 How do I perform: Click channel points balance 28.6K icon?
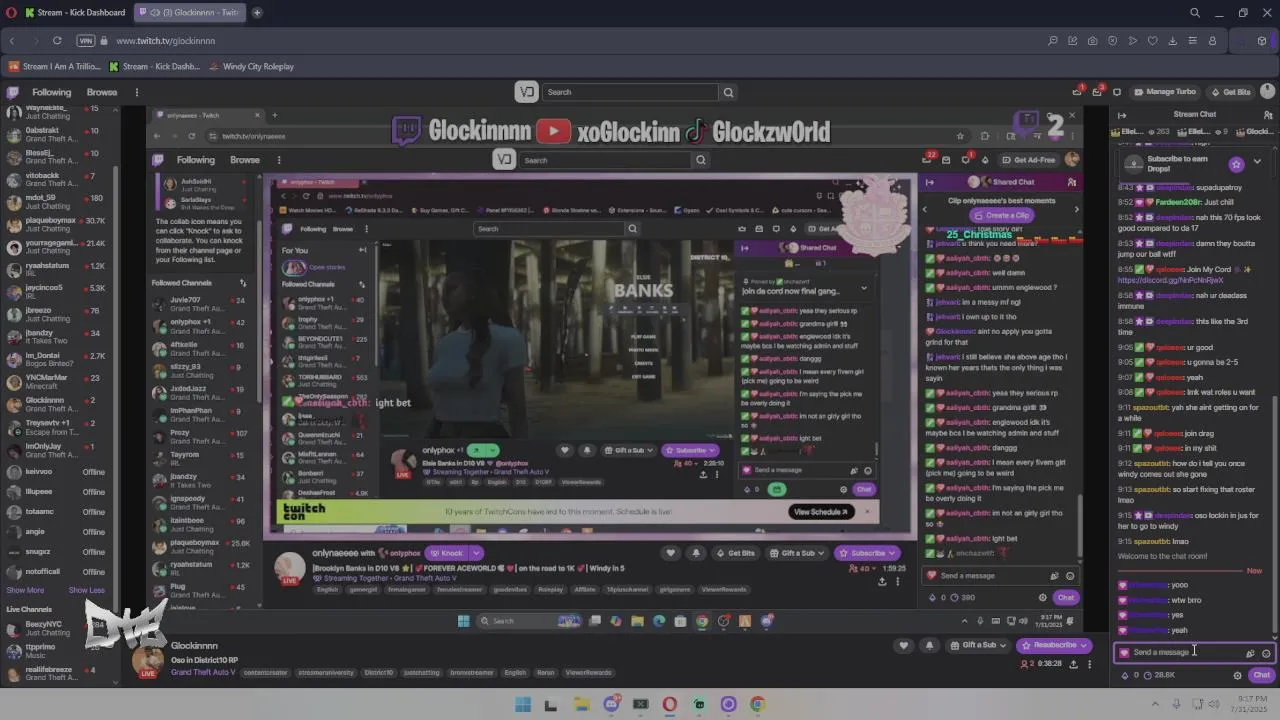click(1159, 675)
